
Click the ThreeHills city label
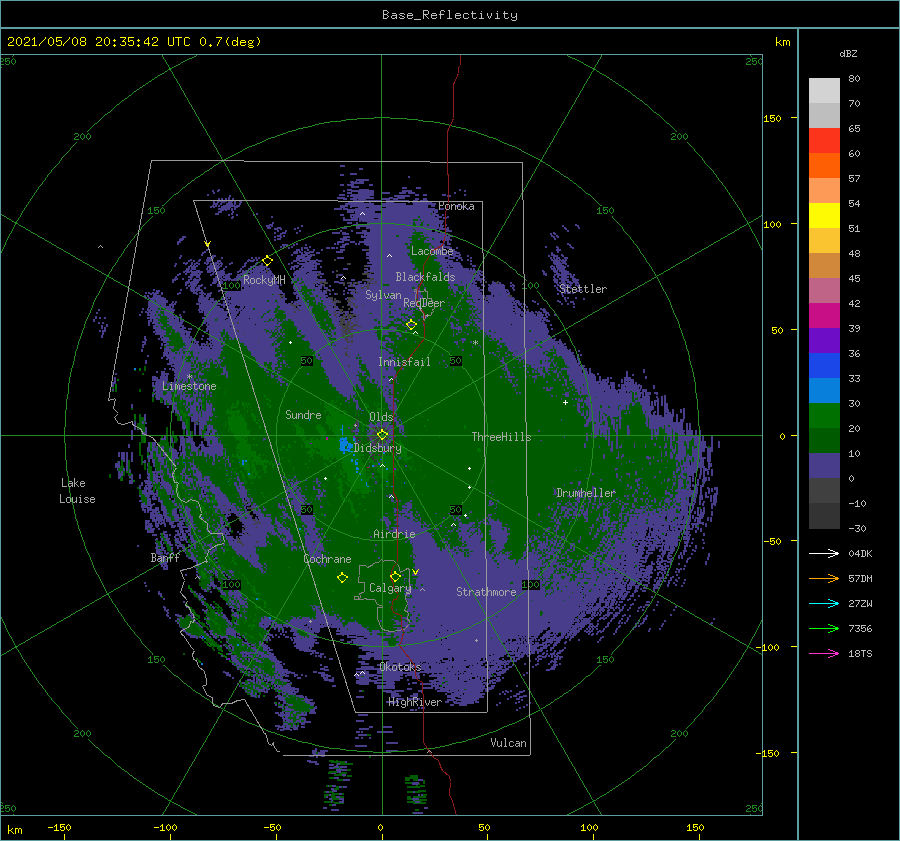pos(502,437)
